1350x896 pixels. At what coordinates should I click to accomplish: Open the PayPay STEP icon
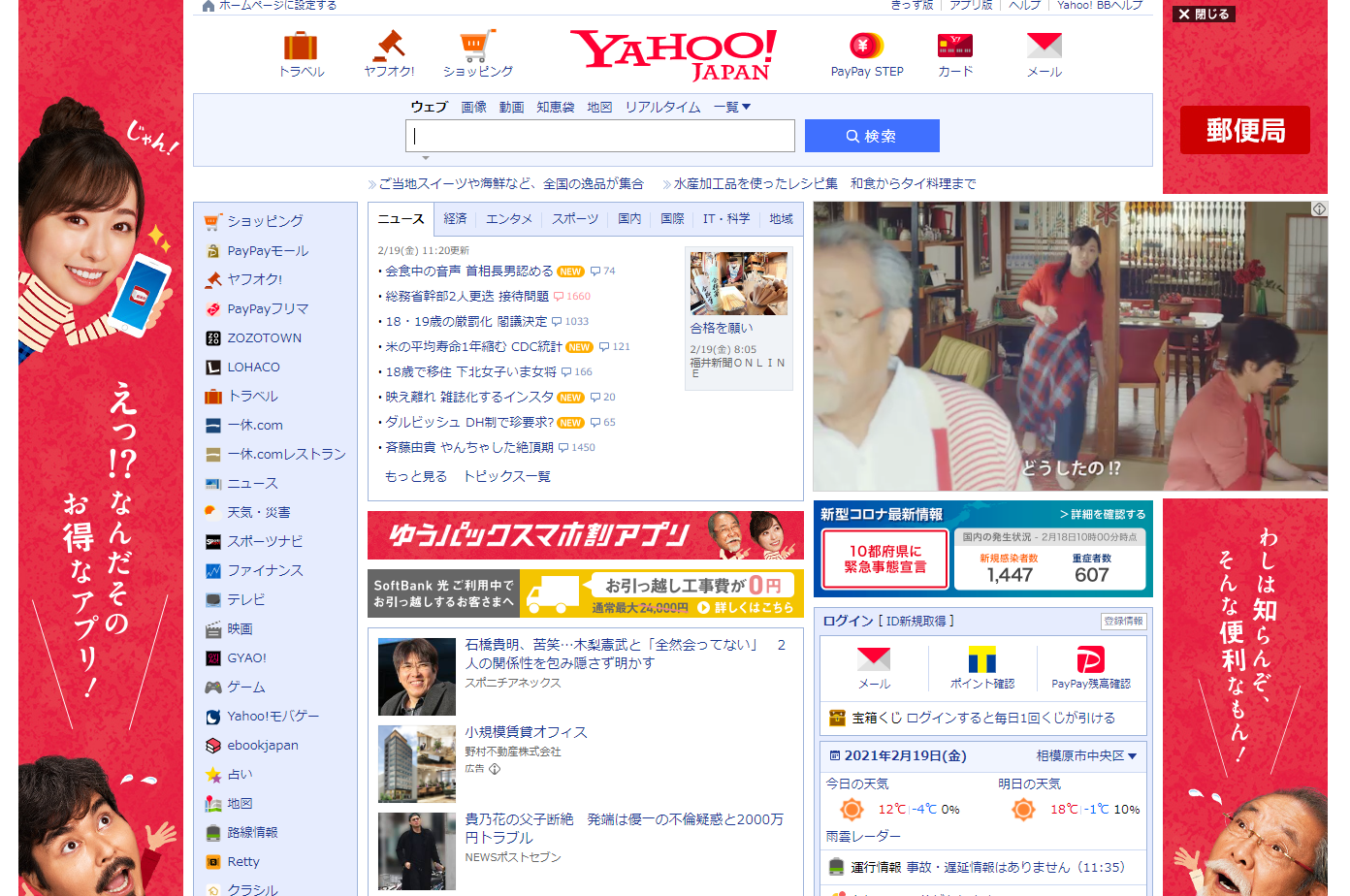point(866,46)
